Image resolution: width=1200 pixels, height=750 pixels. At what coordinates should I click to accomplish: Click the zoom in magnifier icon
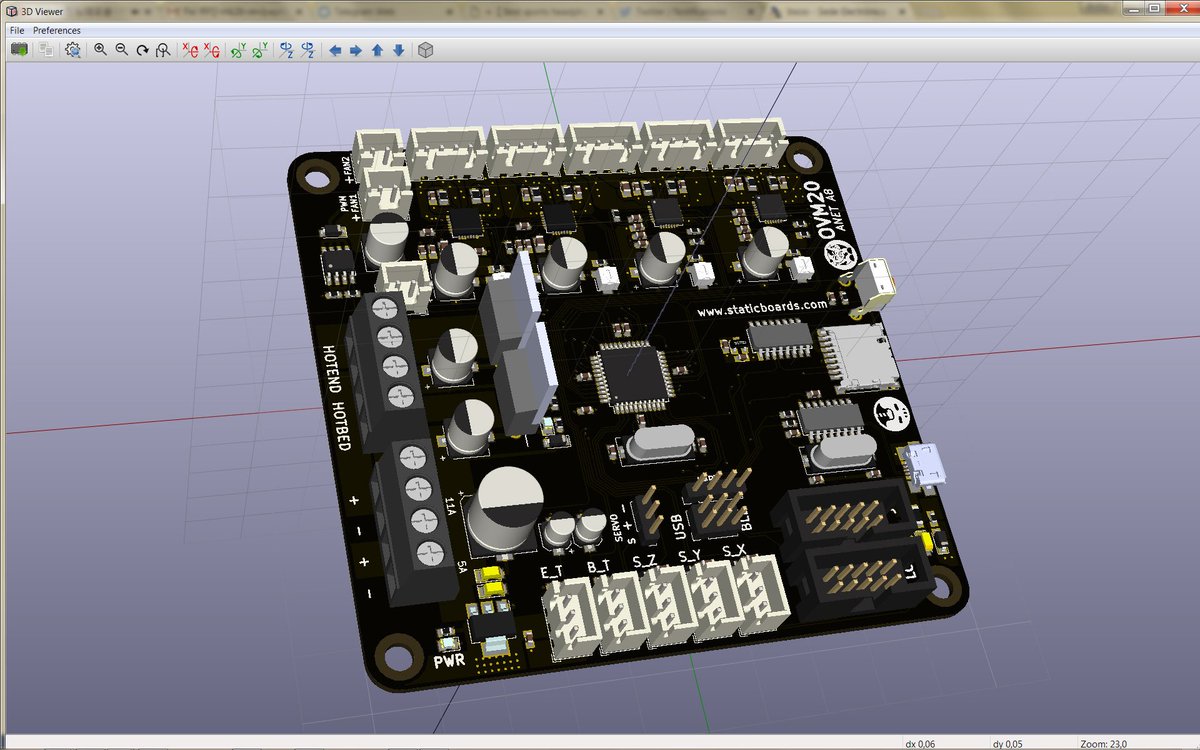[x=100, y=49]
